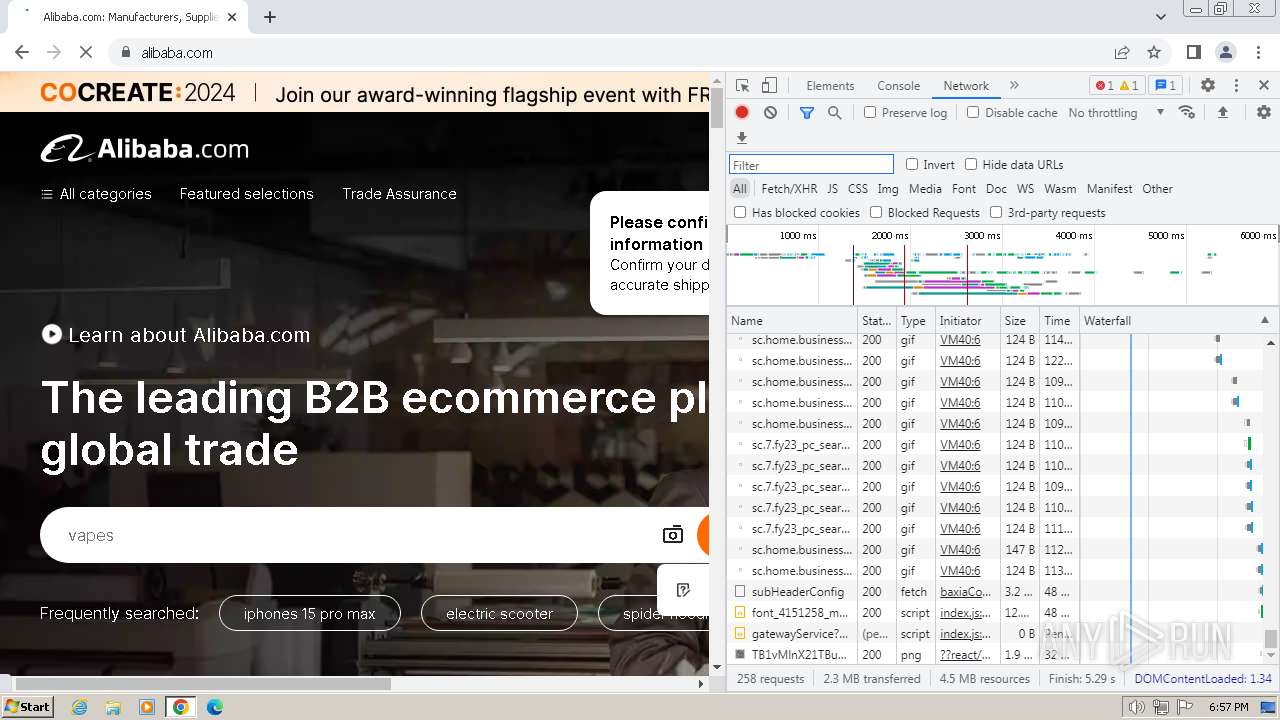1280x720 pixels.
Task: Open Microsoft Edge from taskbar
Action: (x=214, y=707)
